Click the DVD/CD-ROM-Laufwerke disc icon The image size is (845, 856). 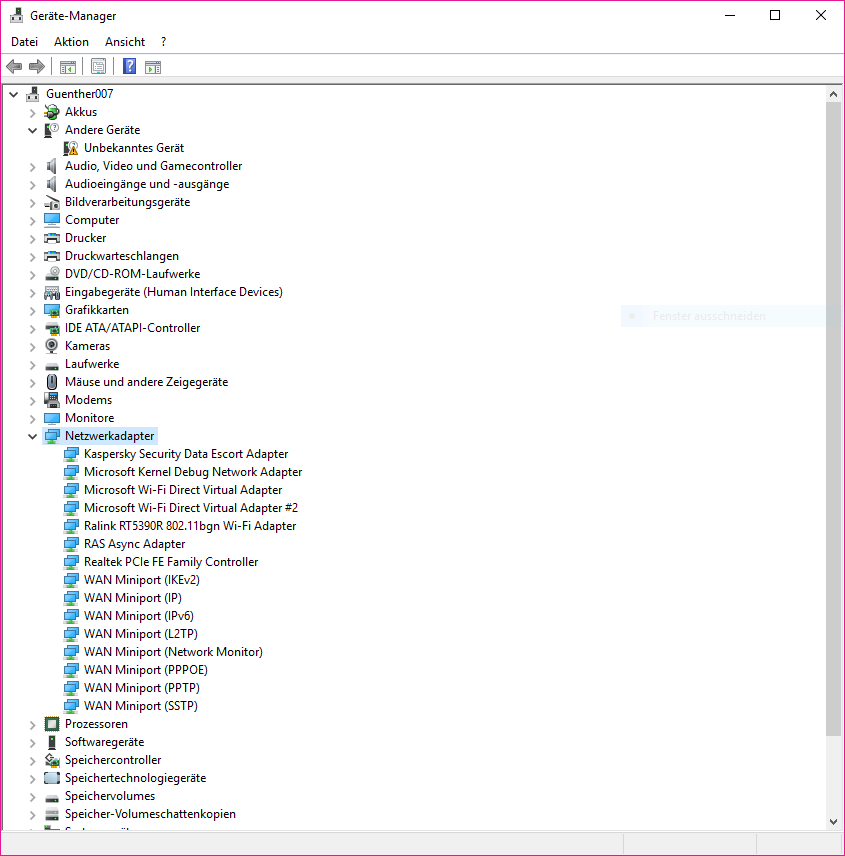[52, 274]
